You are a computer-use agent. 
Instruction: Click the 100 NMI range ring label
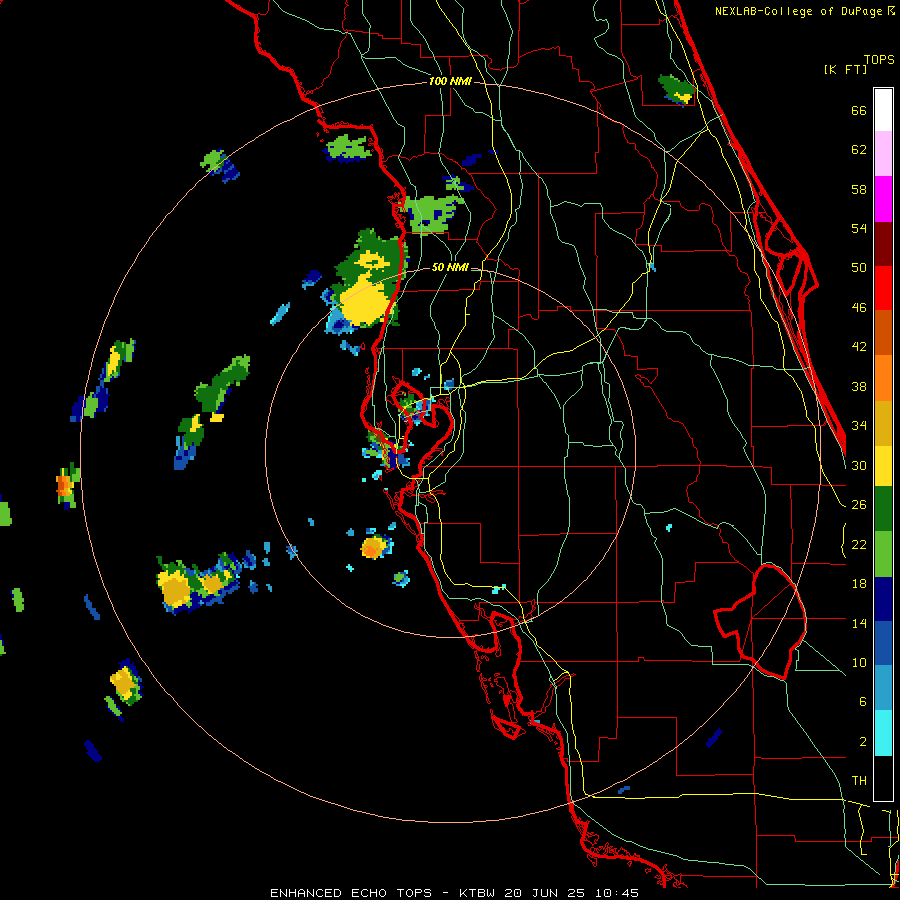coord(450,82)
